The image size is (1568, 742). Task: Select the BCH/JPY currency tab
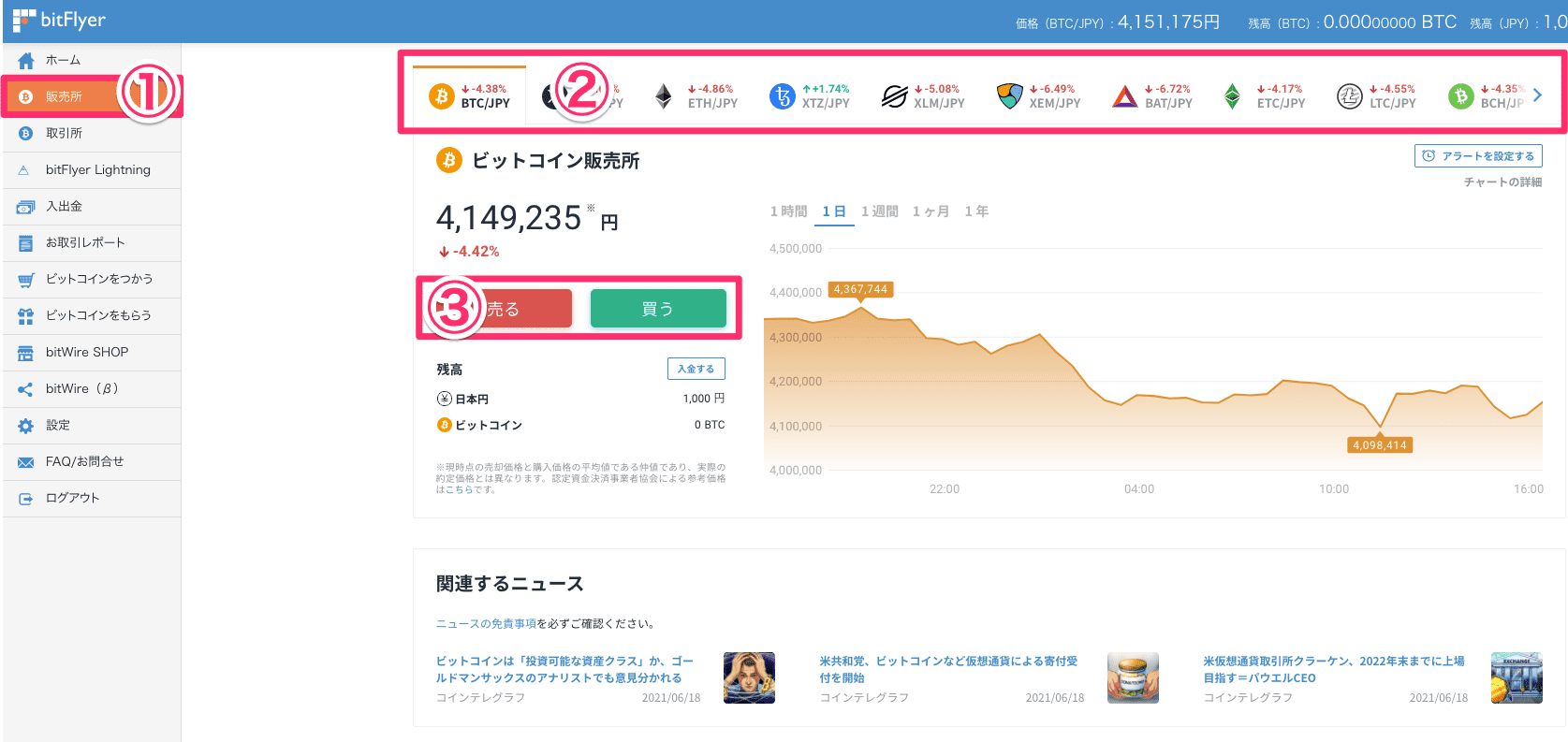coord(1486,95)
